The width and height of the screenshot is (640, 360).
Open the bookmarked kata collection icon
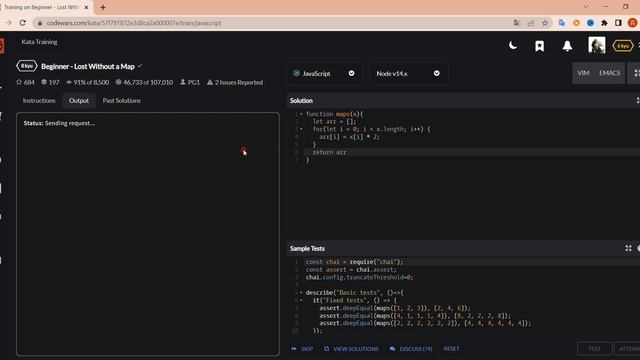[540, 46]
